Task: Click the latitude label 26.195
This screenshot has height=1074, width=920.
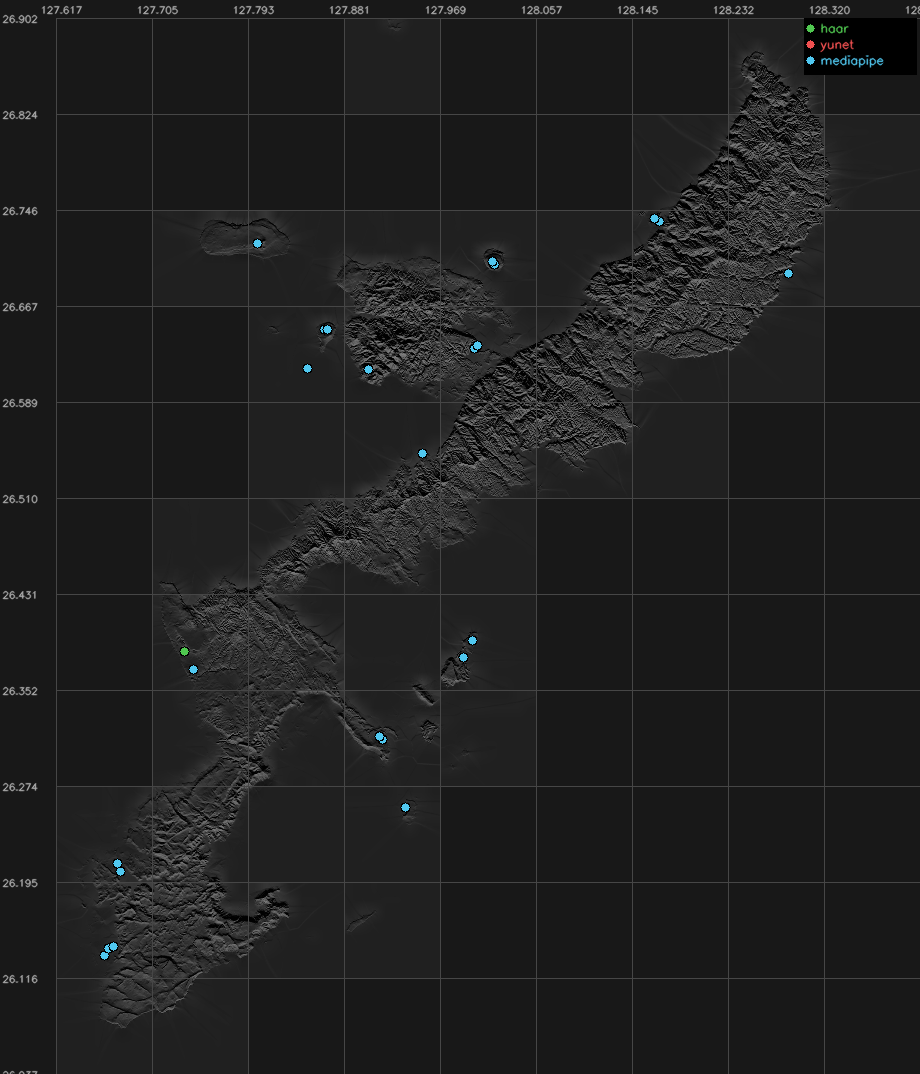Action: pyautogui.click(x=20, y=883)
